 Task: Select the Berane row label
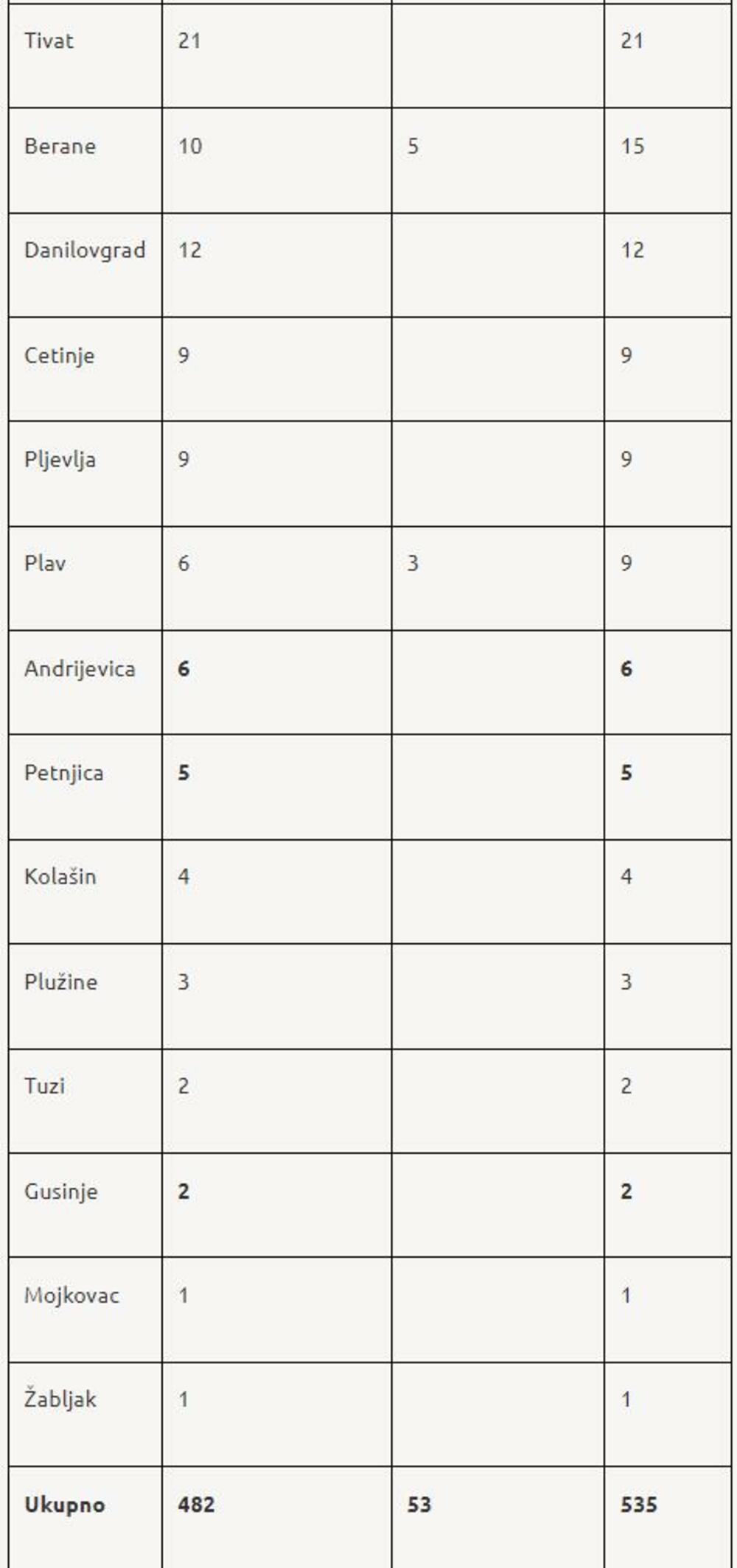coord(60,146)
